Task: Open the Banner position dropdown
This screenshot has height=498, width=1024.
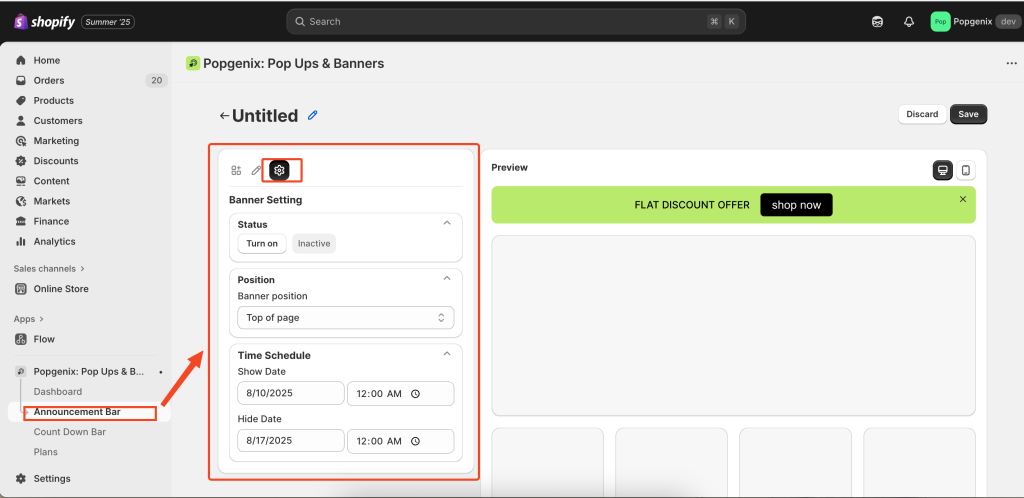Action: pos(345,318)
